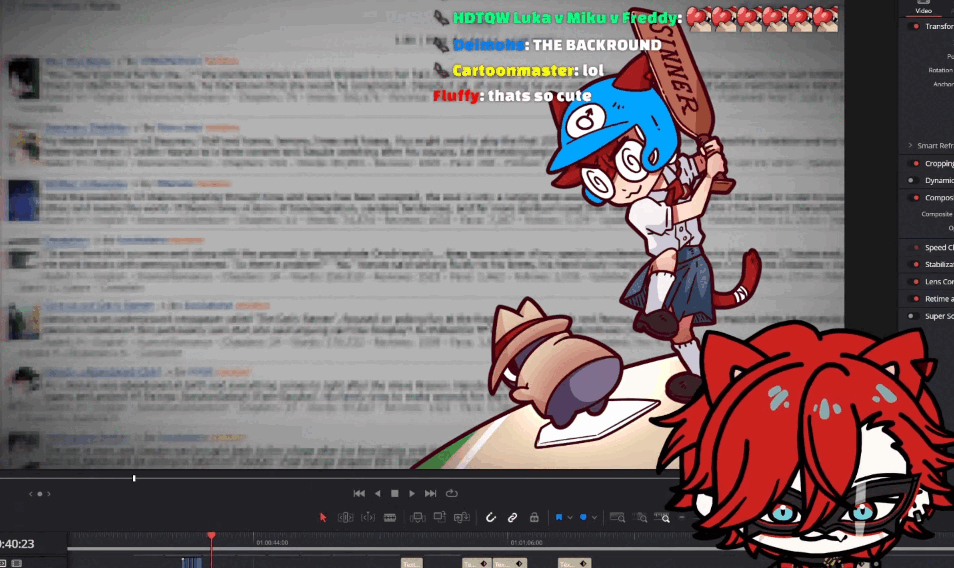This screenshot has width=954, height=568.
Task: Click the timeline zoom out minus button
Action: (681, 518)
